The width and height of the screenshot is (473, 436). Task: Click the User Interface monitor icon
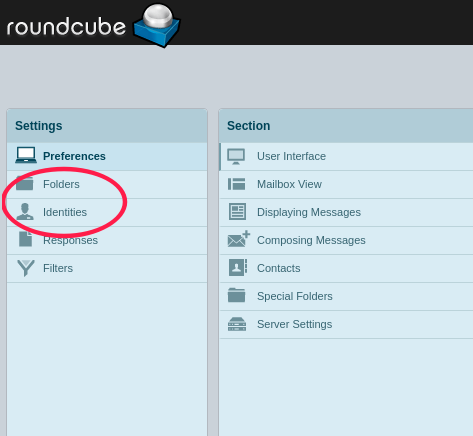(236, 156)
